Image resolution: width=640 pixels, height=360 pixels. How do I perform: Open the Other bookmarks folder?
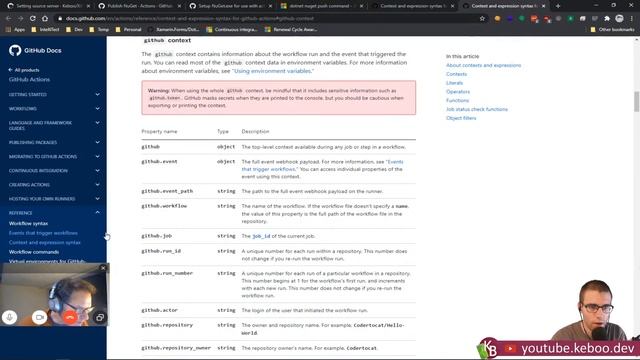coord(612,30)
